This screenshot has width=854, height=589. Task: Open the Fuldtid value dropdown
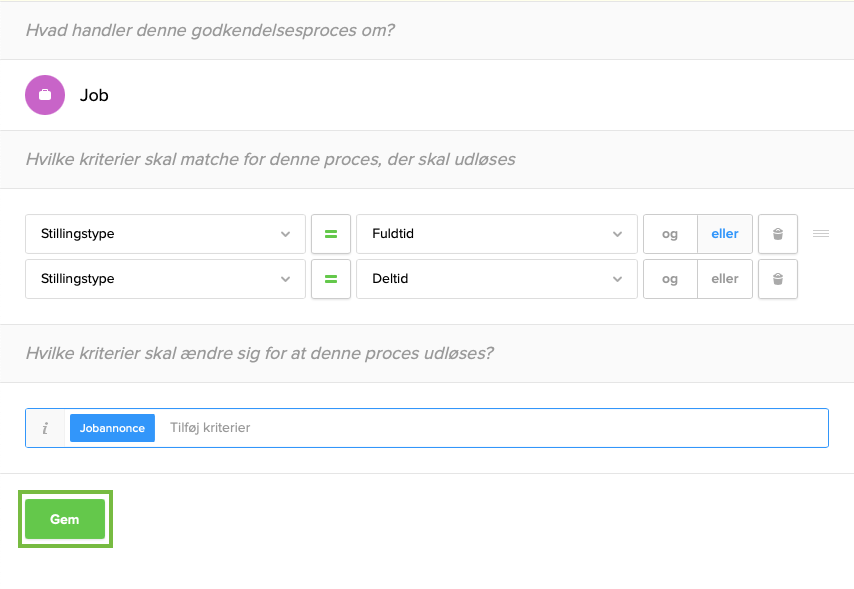(496, 234)
